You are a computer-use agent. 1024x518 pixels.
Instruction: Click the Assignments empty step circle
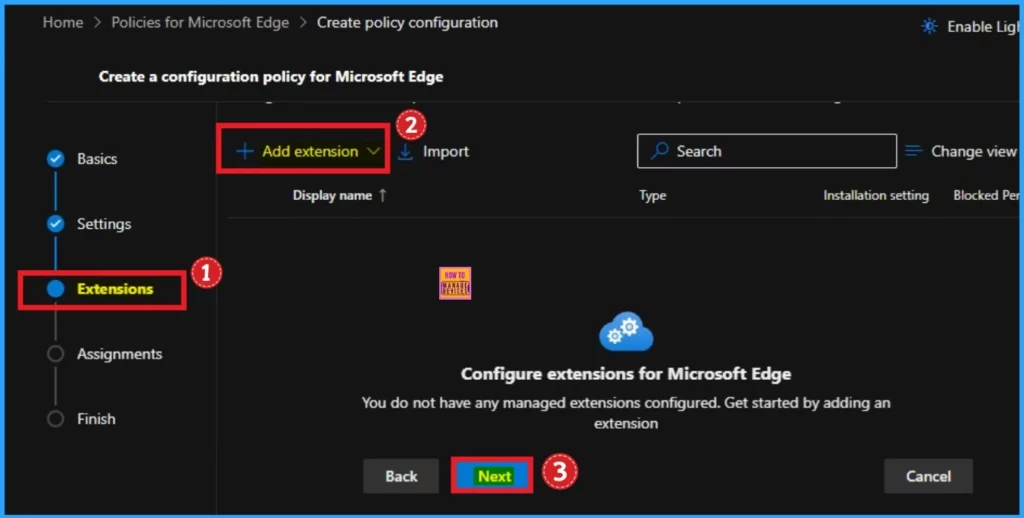(x=56, y=354)
